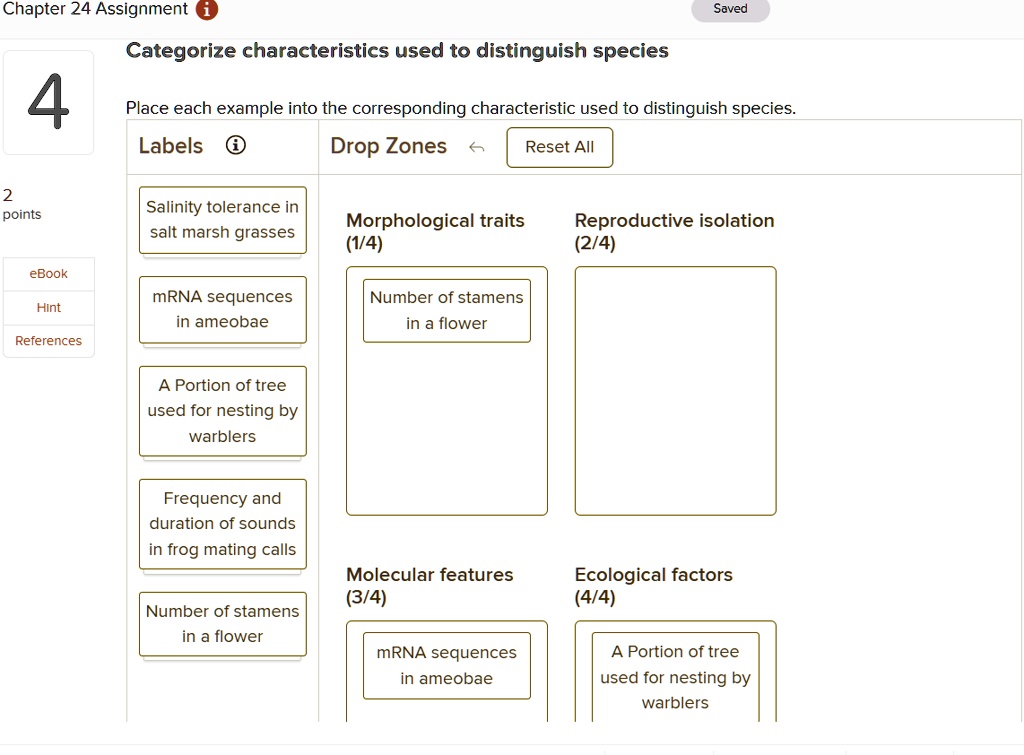Image resolution: width=1024 pixels, height=755 pixels.
Task: Select the frog mating calls label
Action: pyautogui.click(x=222, y=524)
